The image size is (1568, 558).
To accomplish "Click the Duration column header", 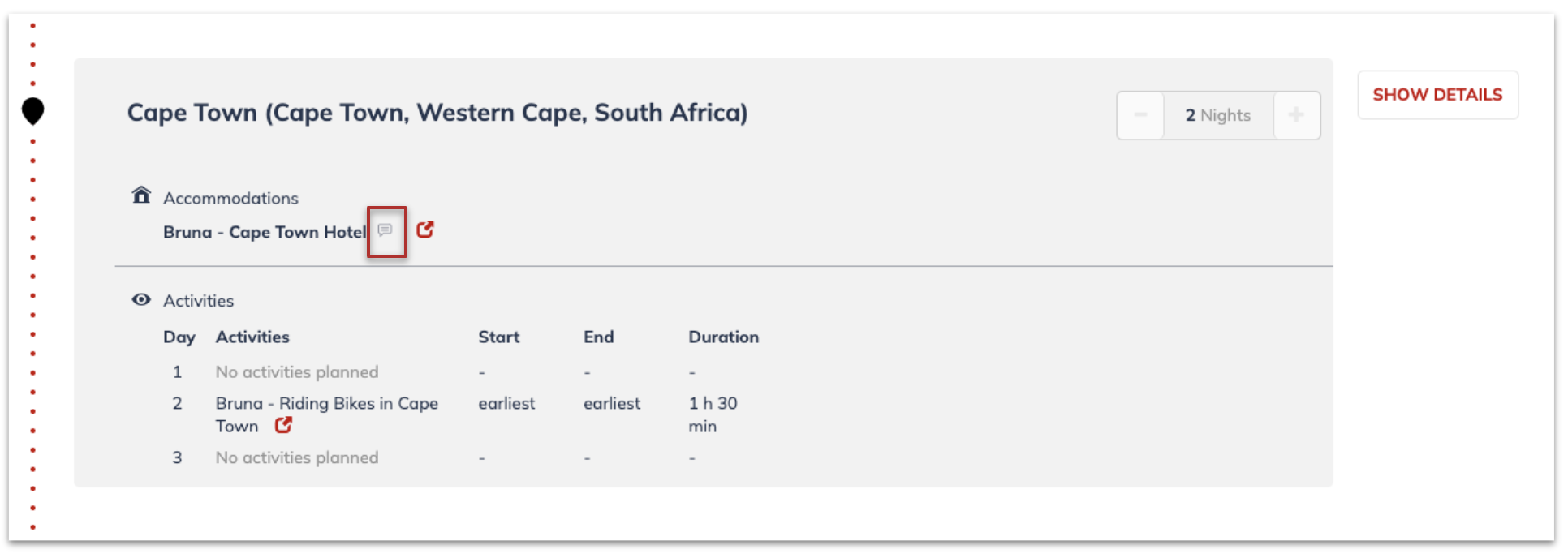I will [x=724, y=337].
